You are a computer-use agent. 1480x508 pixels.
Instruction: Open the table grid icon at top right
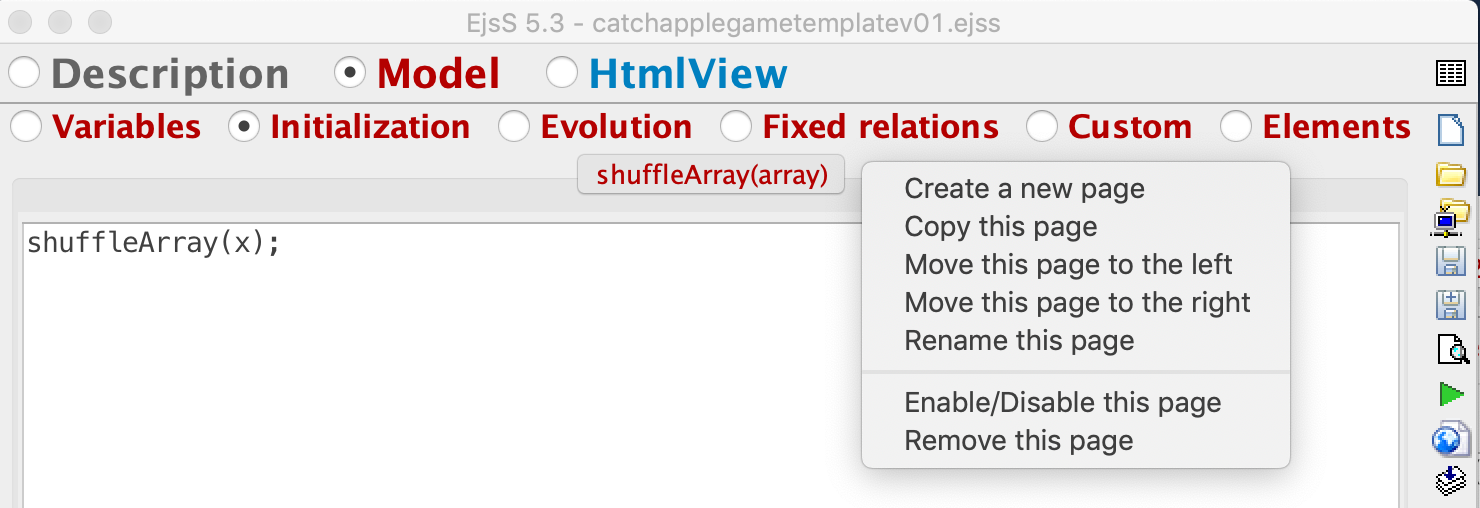(x=1451, y=73)
